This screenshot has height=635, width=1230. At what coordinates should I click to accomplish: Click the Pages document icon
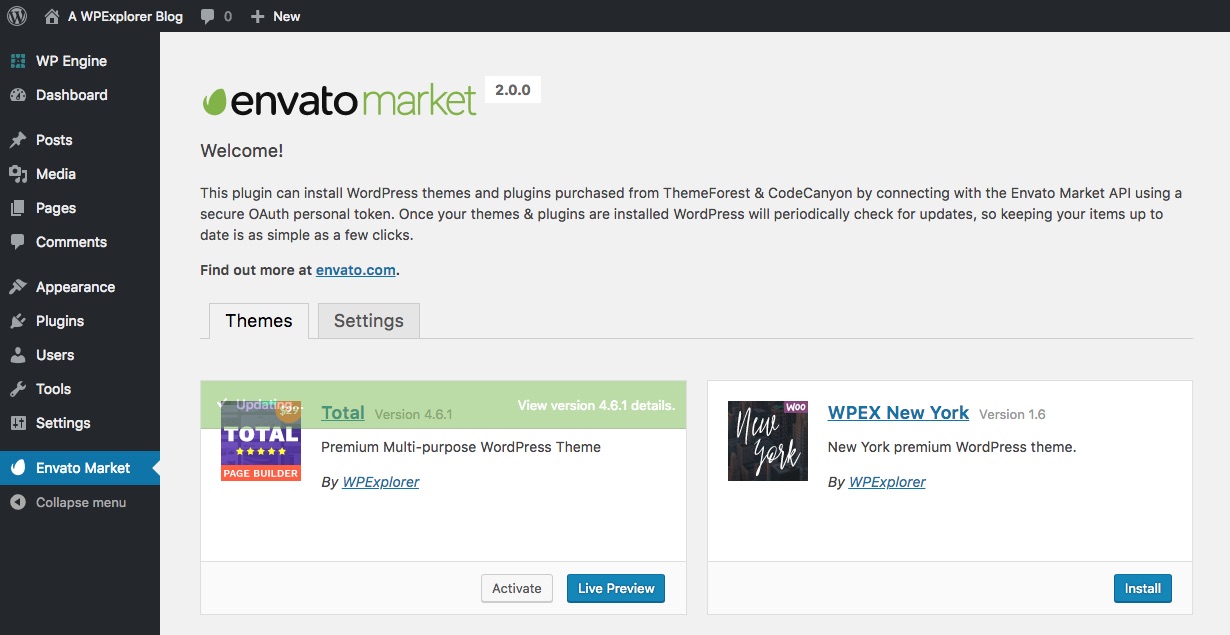tap(17, 208)
